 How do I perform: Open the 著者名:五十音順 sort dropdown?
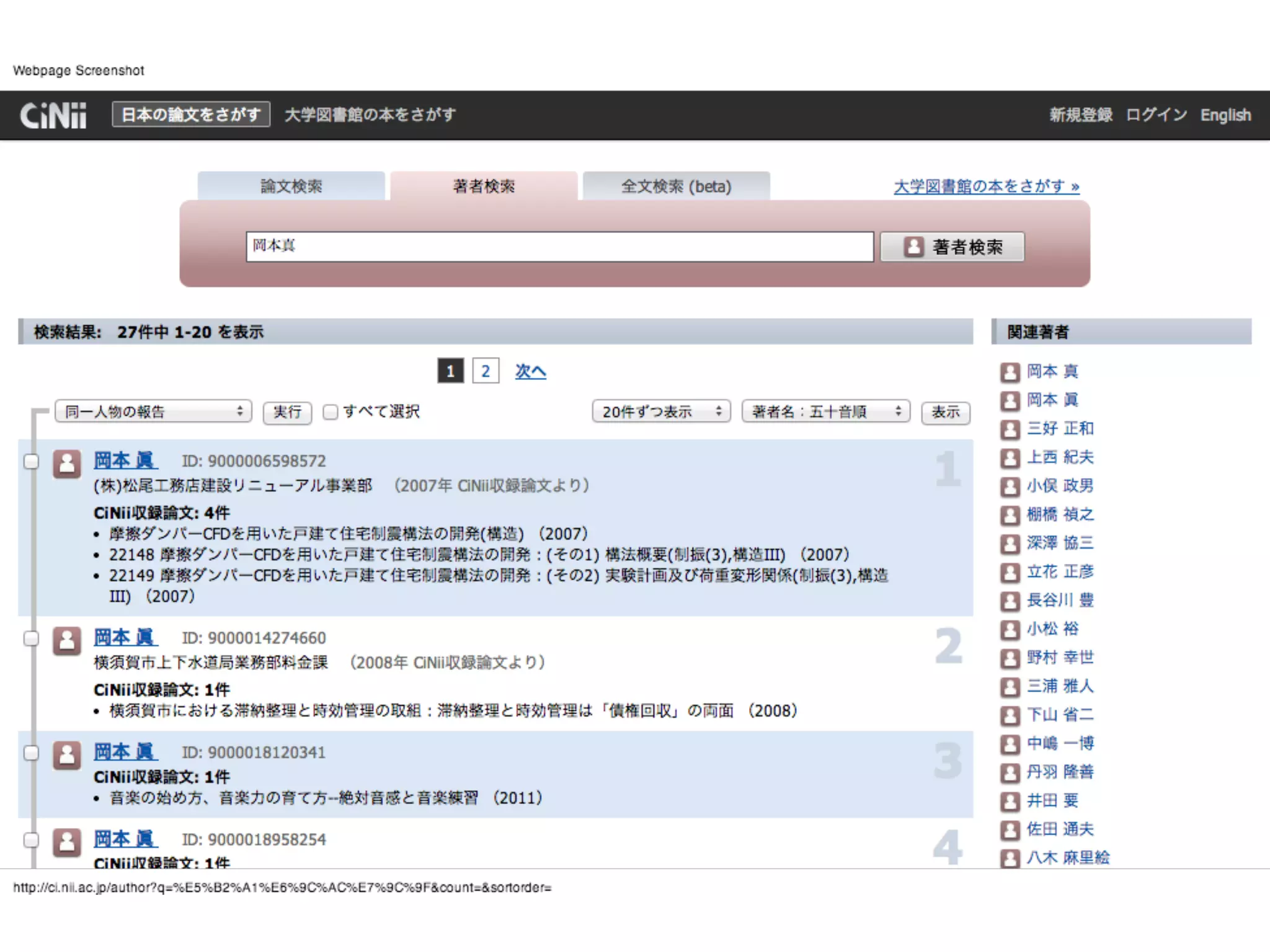coord(825,412)
